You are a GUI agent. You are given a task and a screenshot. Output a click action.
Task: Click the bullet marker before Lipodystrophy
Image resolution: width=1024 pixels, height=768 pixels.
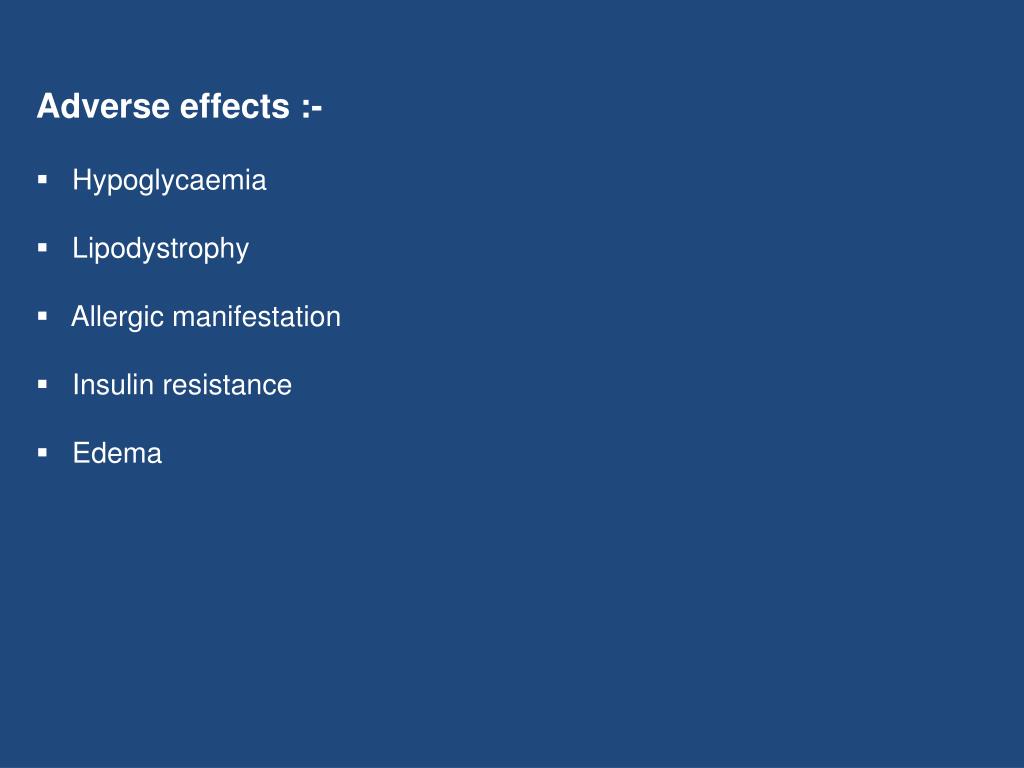pos(42,248)
